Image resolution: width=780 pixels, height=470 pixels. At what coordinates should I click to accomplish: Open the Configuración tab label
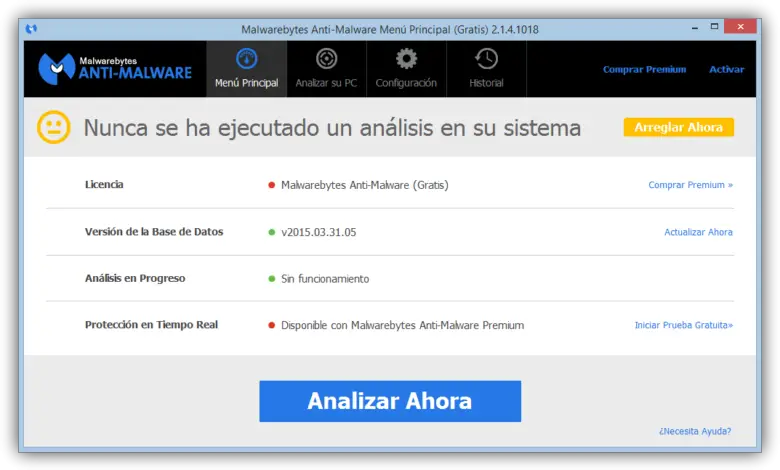[x=406, y=83]
